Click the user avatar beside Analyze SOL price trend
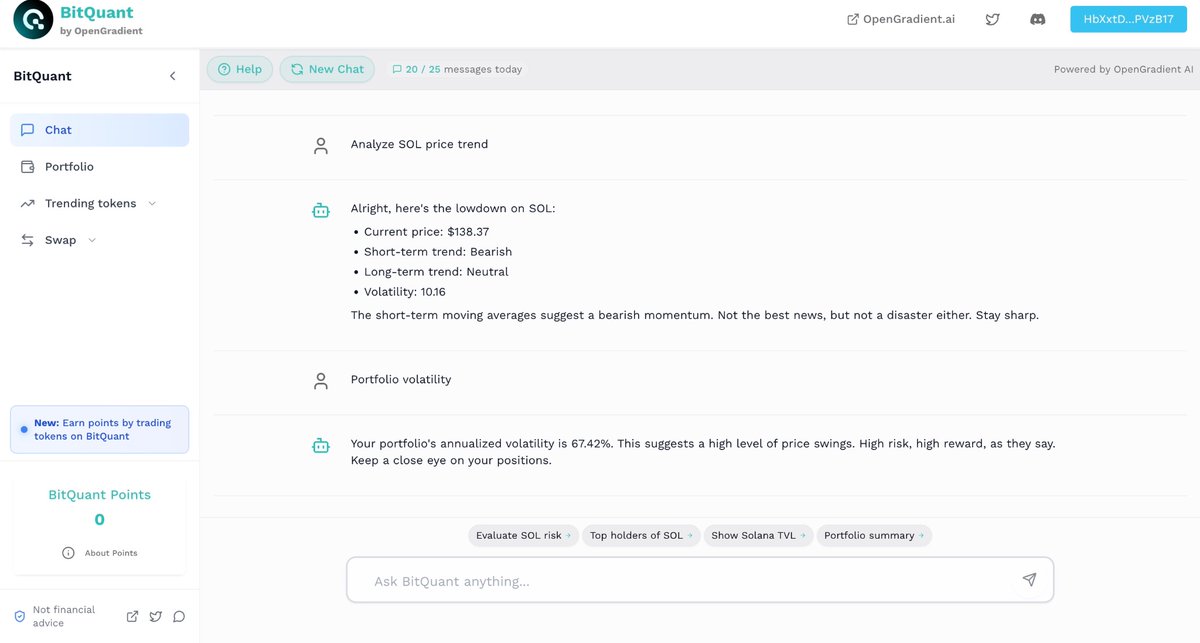The width and height of the screenshot is (1200, 643). [321, 146]
